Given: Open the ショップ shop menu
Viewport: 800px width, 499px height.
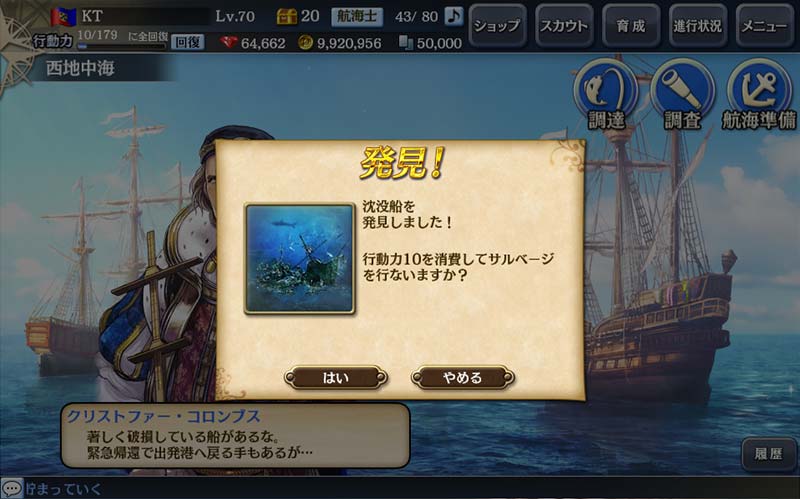Looking at the screenshot, I should coord(497,26).
